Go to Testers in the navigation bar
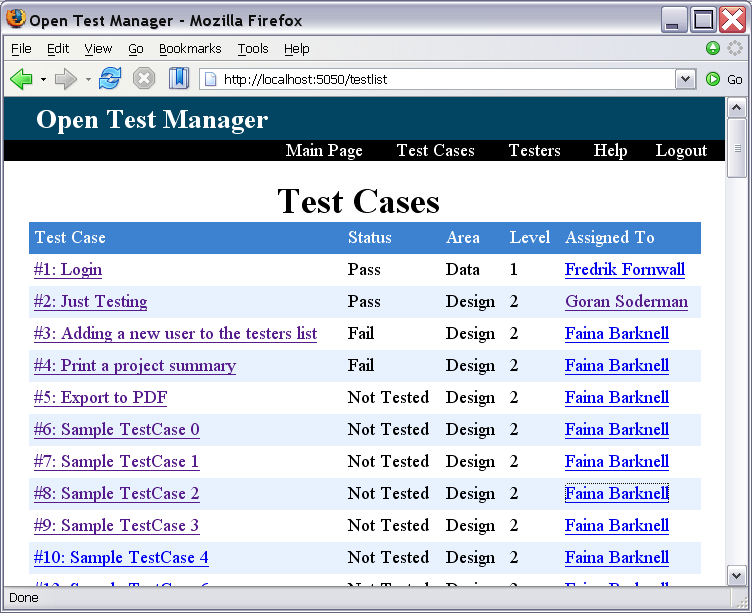 [534, 150]
